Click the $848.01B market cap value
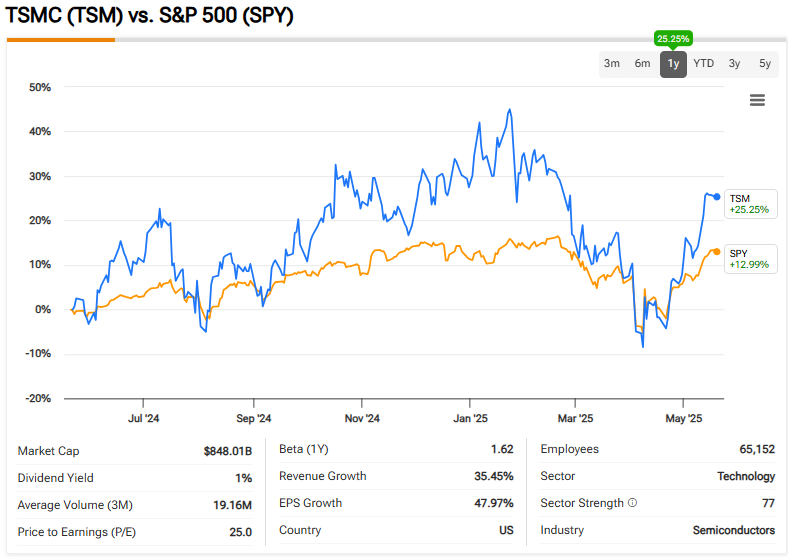The image size is (788, 557). (x=228, y=451)
